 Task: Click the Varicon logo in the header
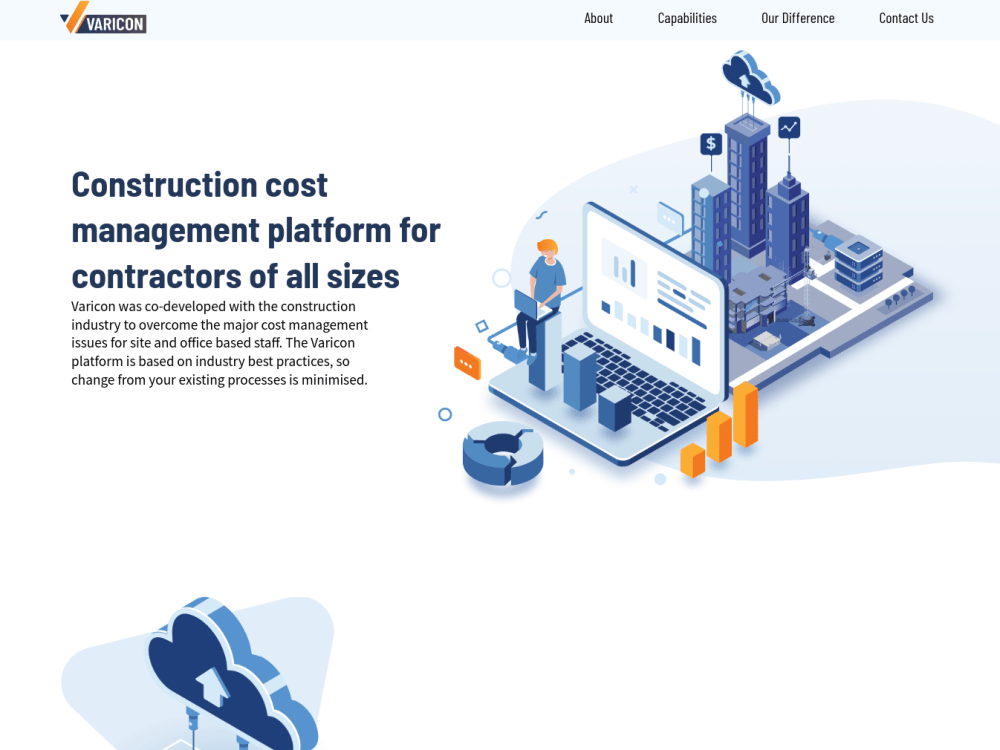pos(103,18)
